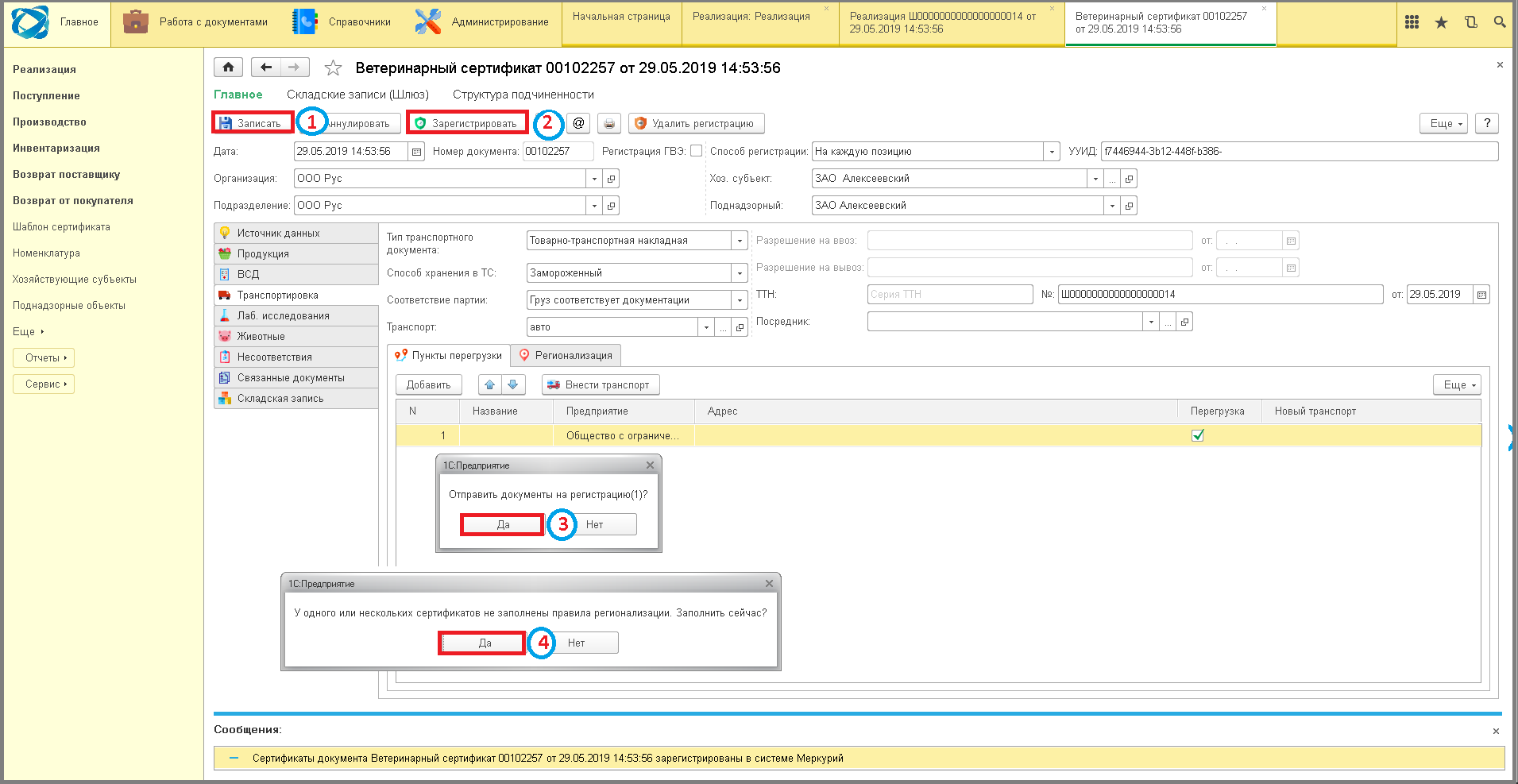
Task: Open the Подразделение field link icon
Action: point(611,206)
